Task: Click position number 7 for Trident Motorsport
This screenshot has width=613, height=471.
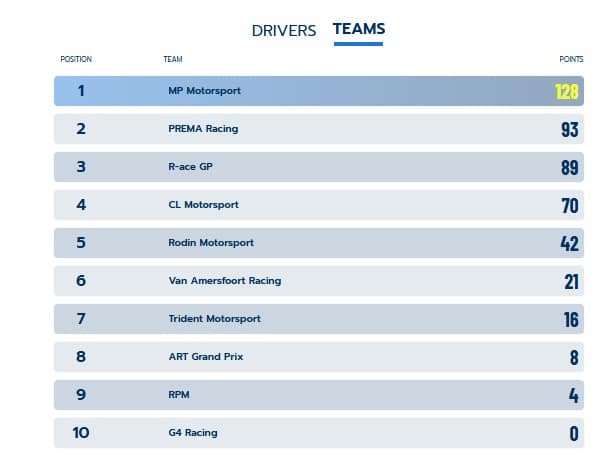Action: pos(81,319)
